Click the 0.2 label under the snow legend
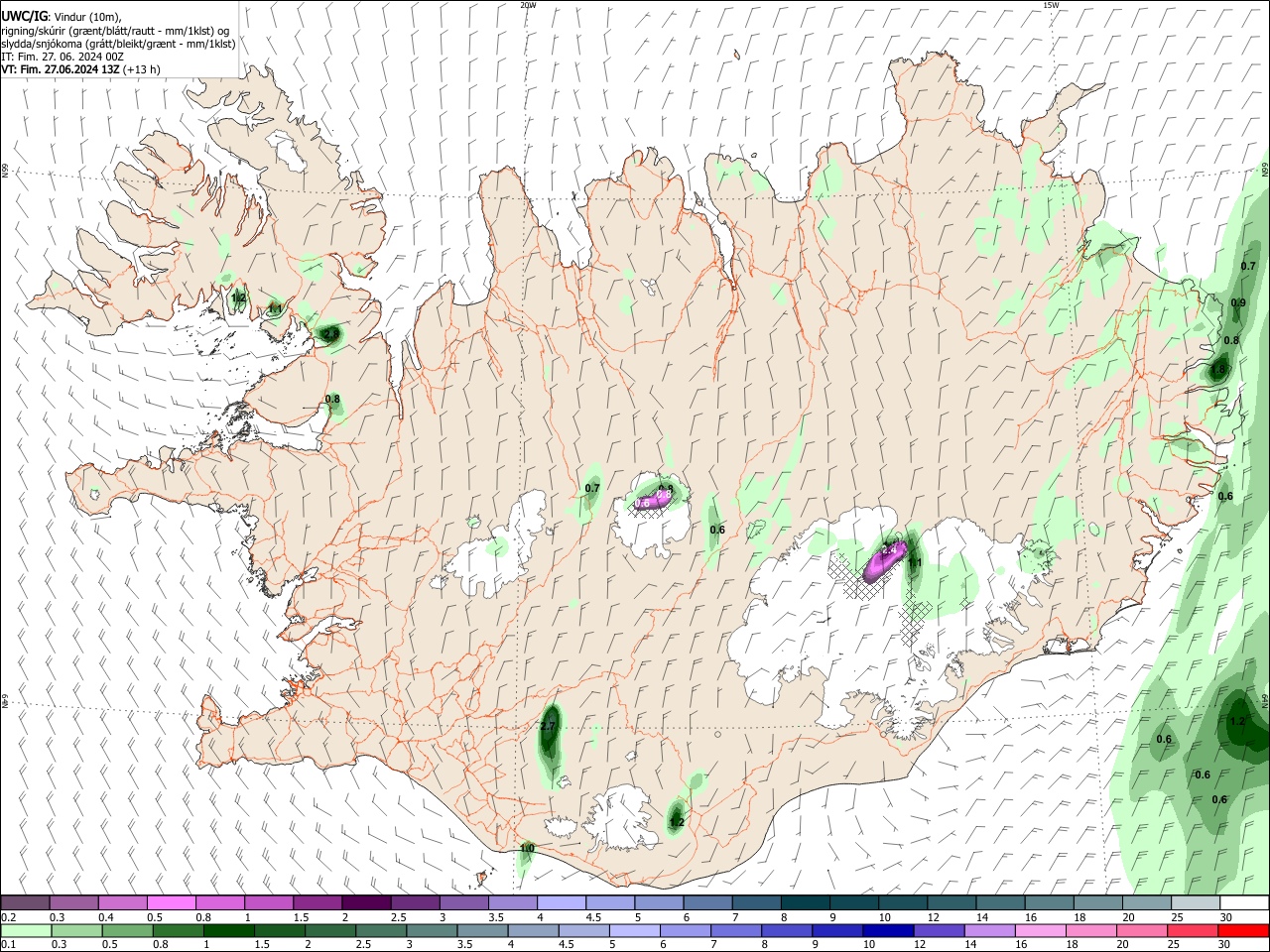Image resolution: width=1270 pixels, height=952 pixels. [x=7, y=917]
